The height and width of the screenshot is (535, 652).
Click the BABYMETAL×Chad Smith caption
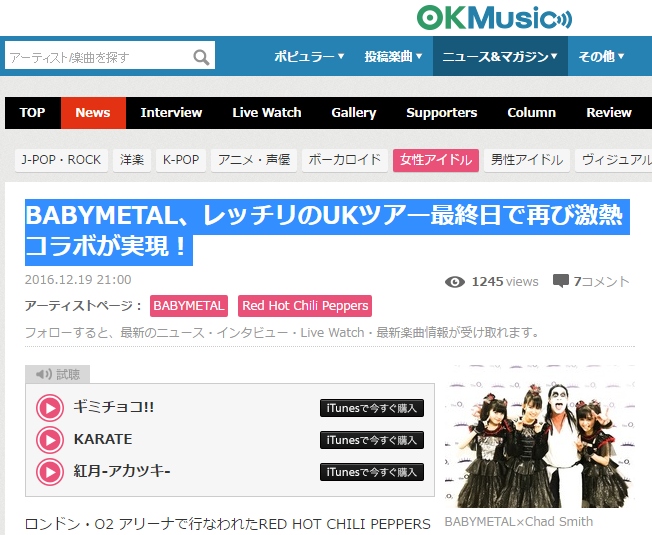coord(519,521)
